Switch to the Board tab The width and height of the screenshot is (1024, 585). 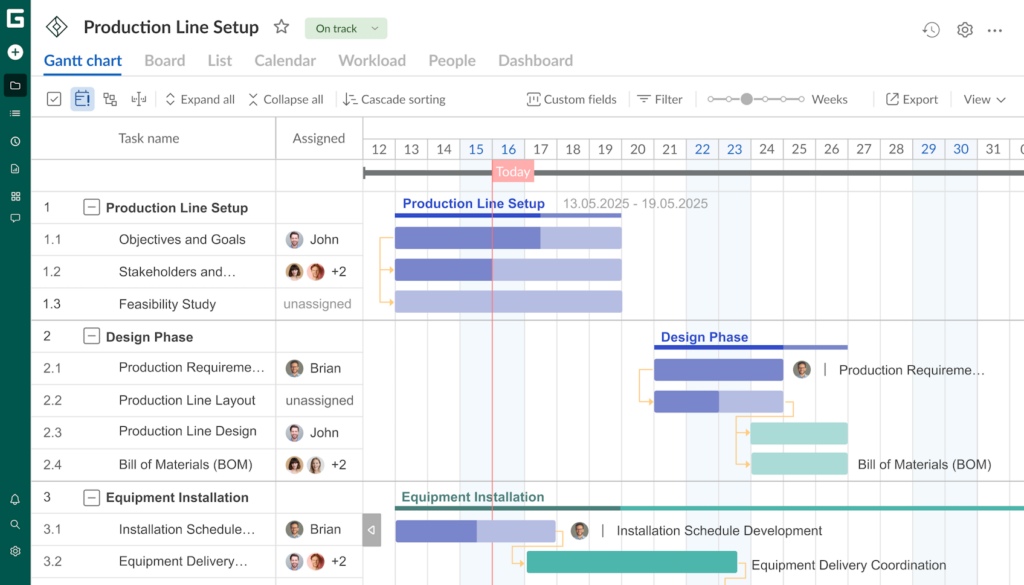coord(164,61)
